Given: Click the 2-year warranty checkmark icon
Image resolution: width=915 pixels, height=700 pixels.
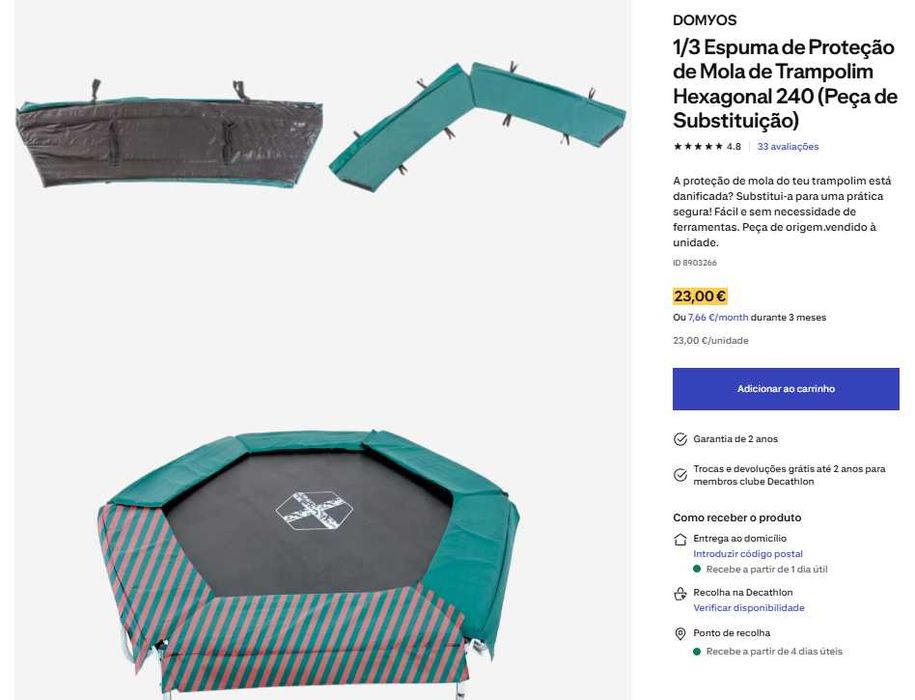Looking at the screenshot, I should (680, 439).
